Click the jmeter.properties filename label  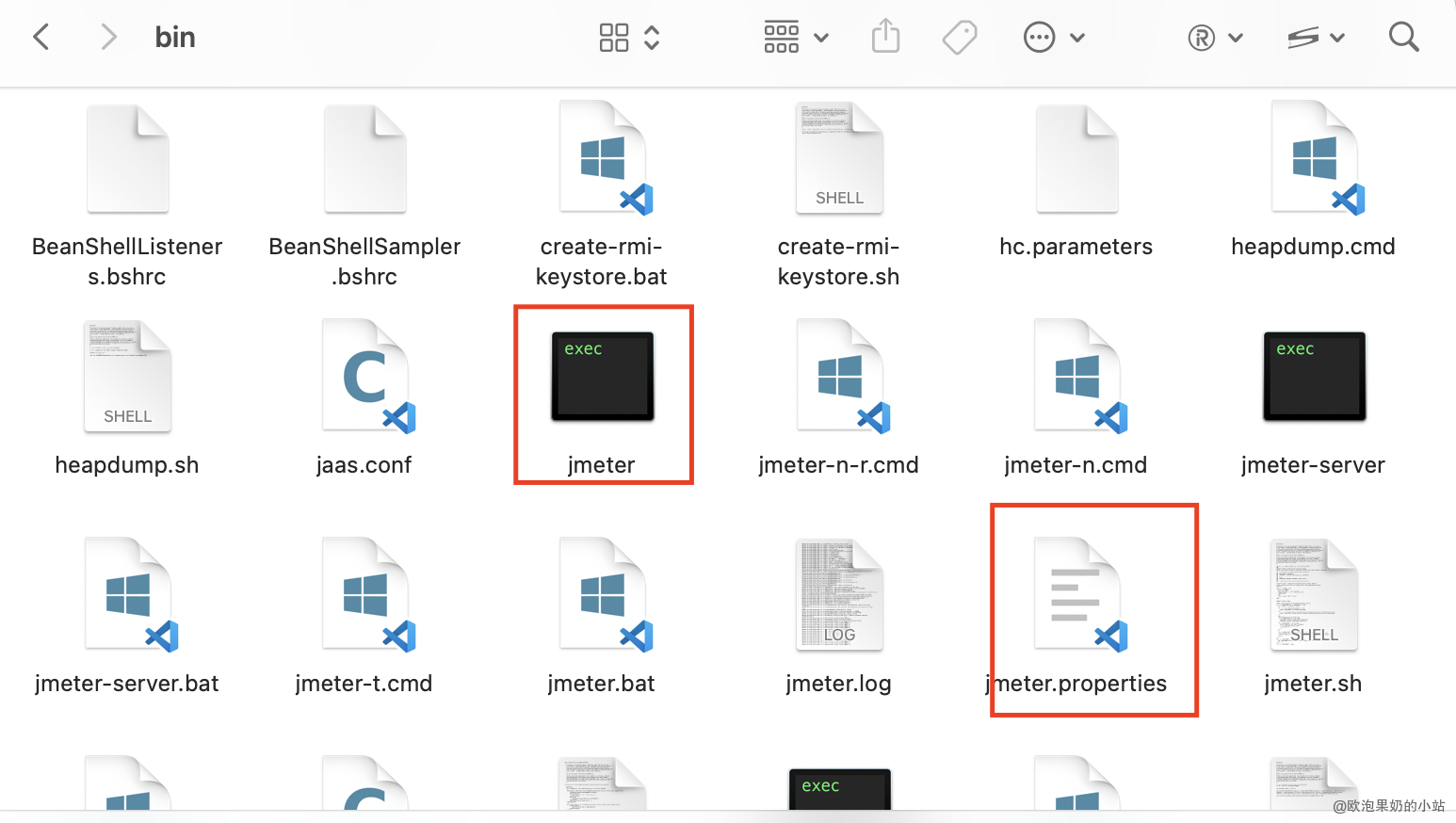(1076, 684)
